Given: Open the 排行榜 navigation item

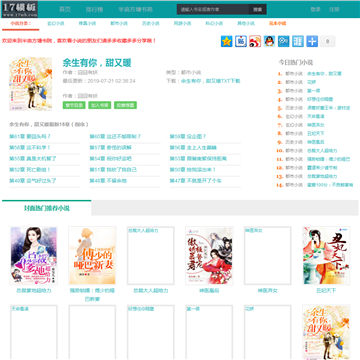Looking at the screenshot, I should 94,9.
